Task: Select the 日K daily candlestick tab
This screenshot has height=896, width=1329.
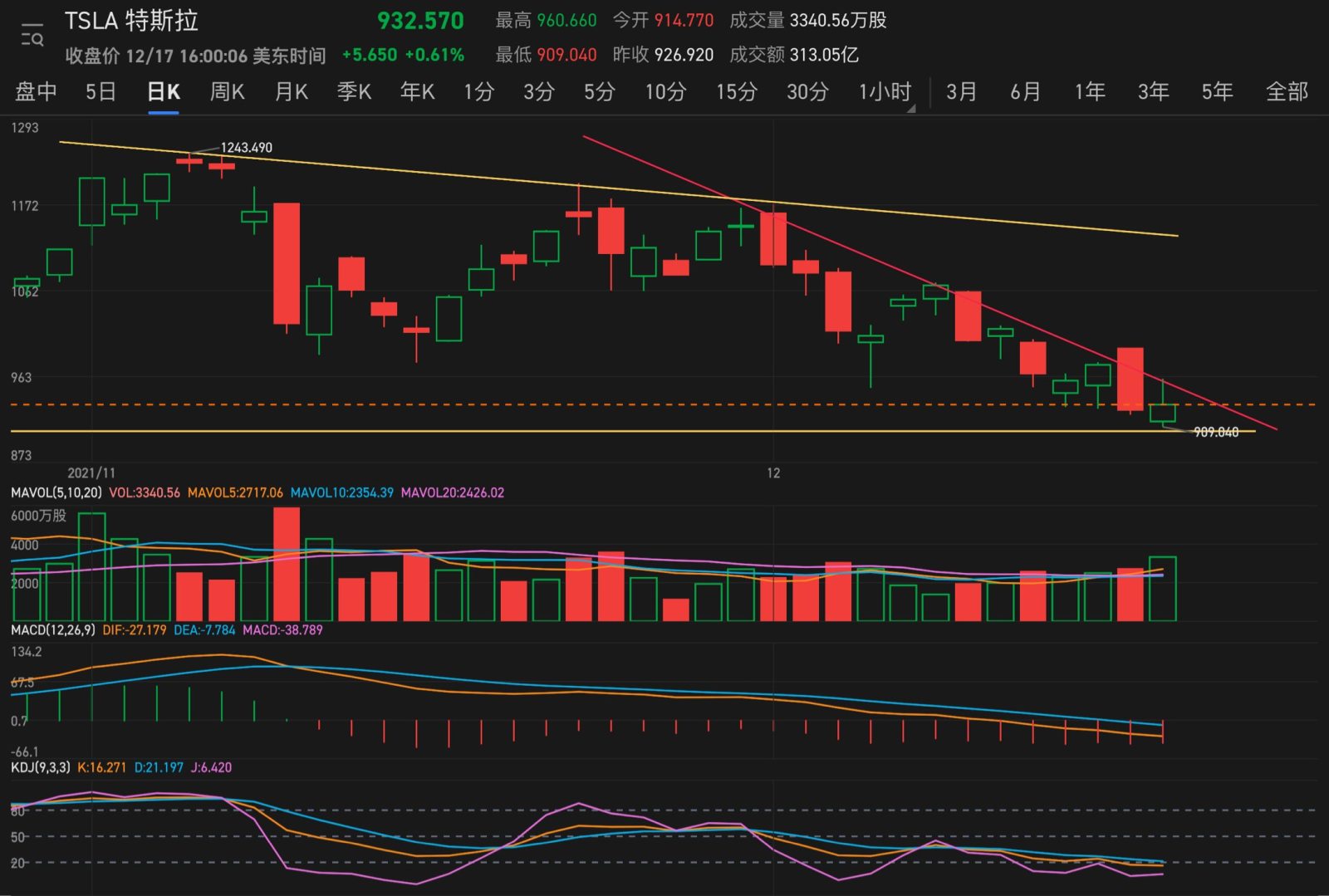Action: point(164,91)
